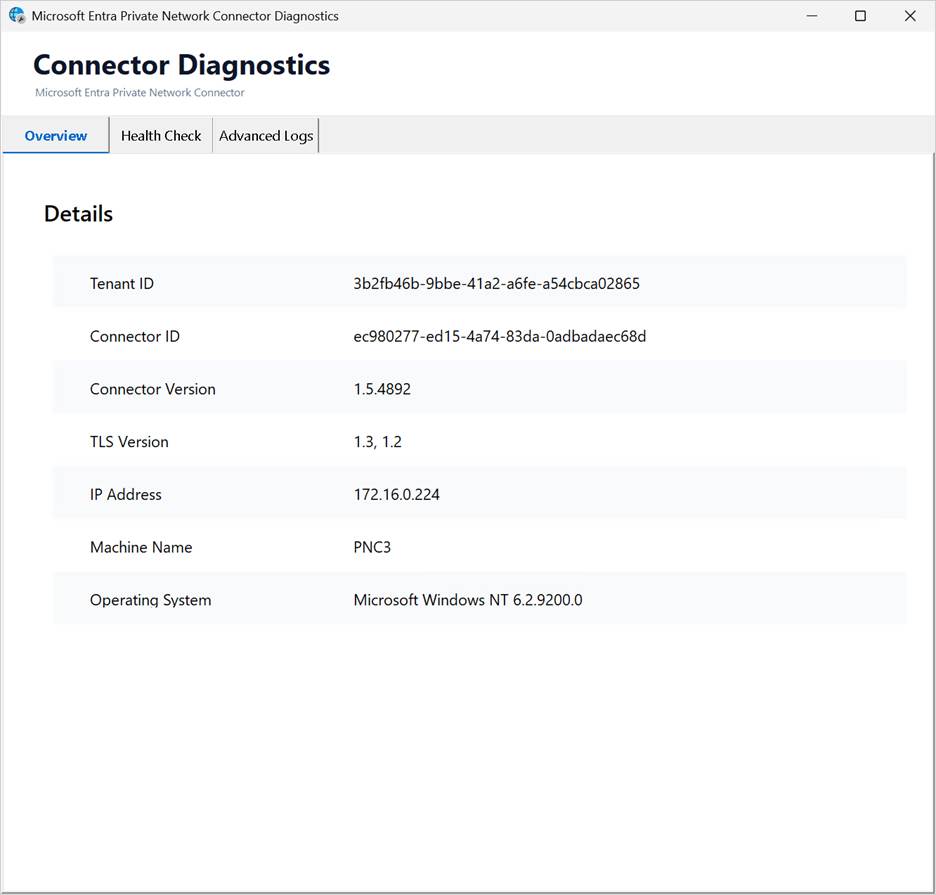Switch to the Overview tab
Viewport: 936px width, 895px height.
point(56,136)
